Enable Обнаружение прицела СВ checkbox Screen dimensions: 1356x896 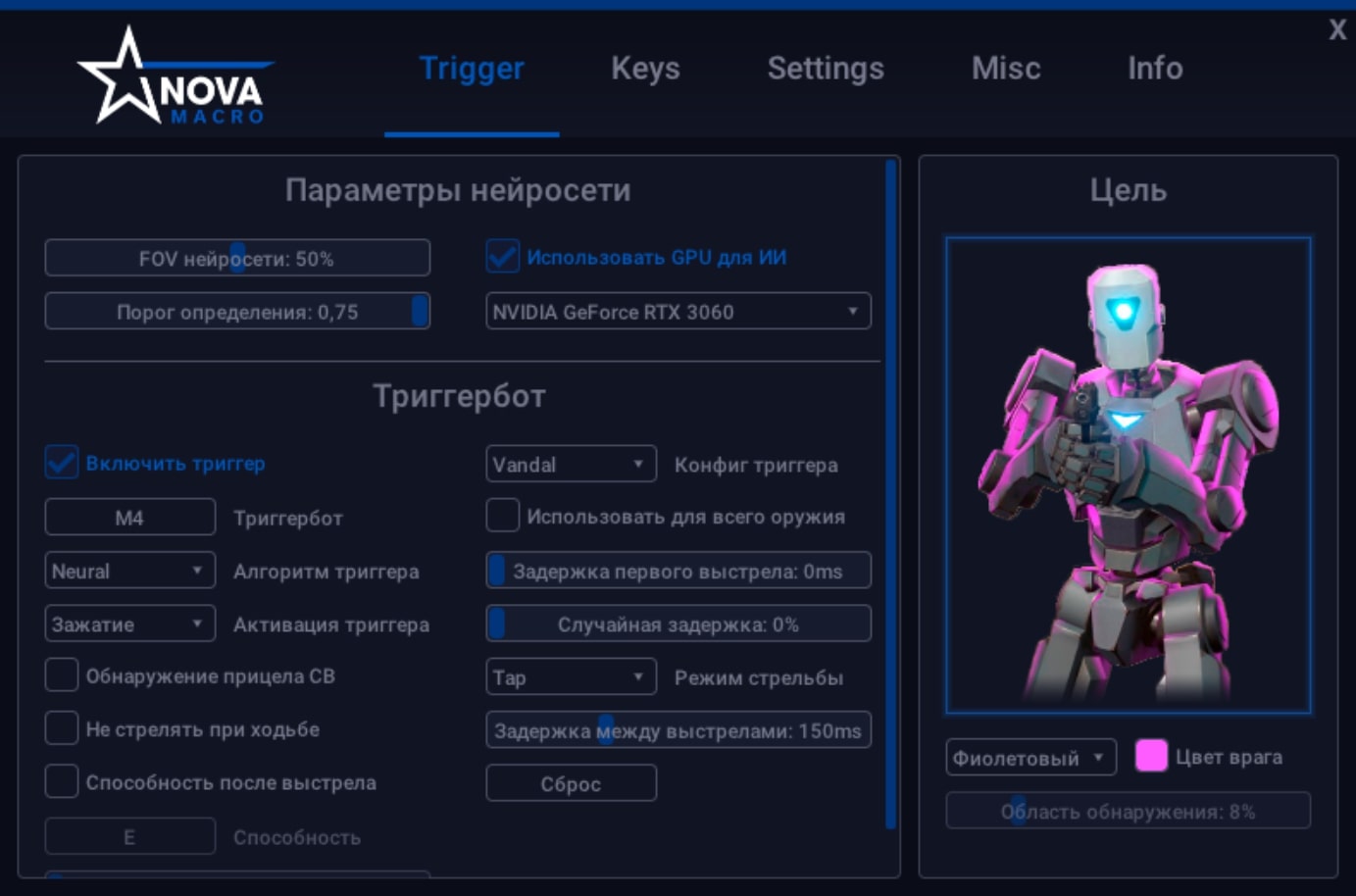coord(62,675)
